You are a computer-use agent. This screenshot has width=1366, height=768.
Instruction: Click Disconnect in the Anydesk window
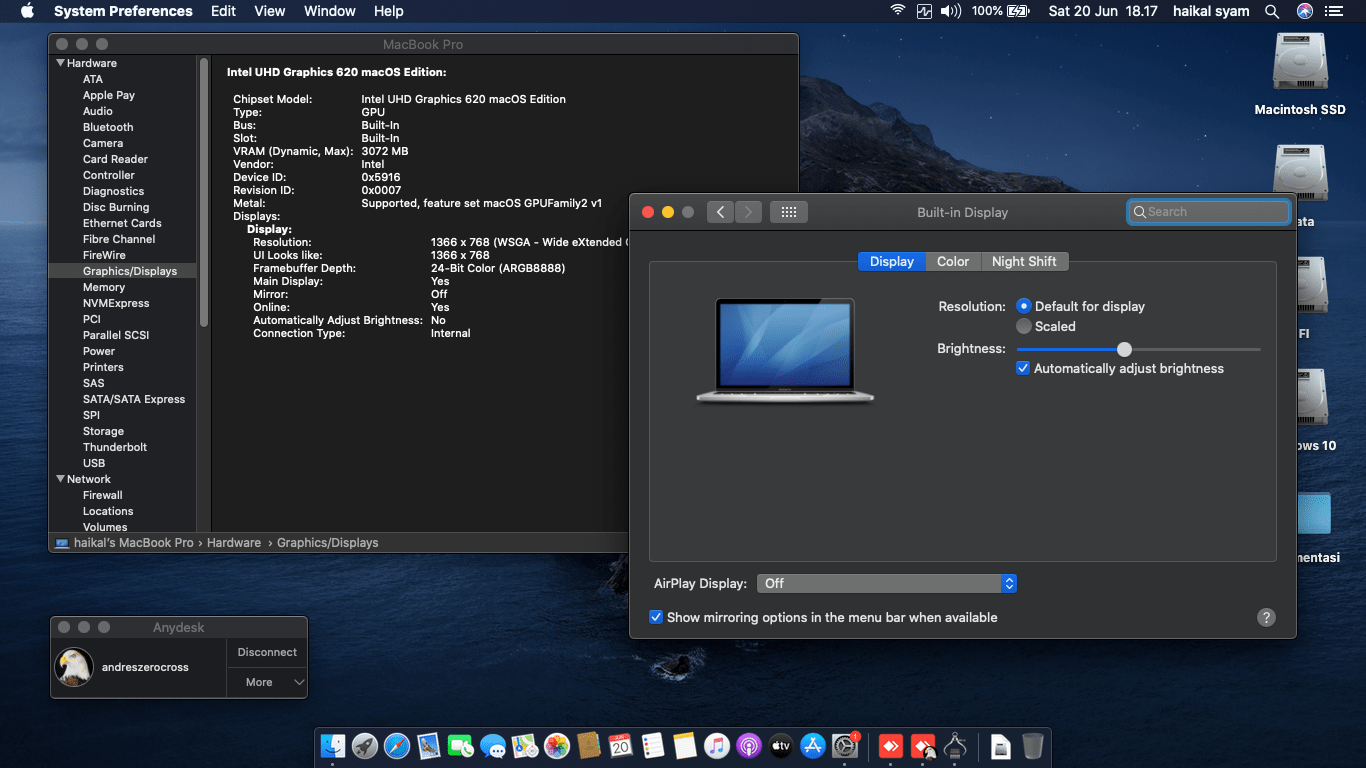pos(267,652)
